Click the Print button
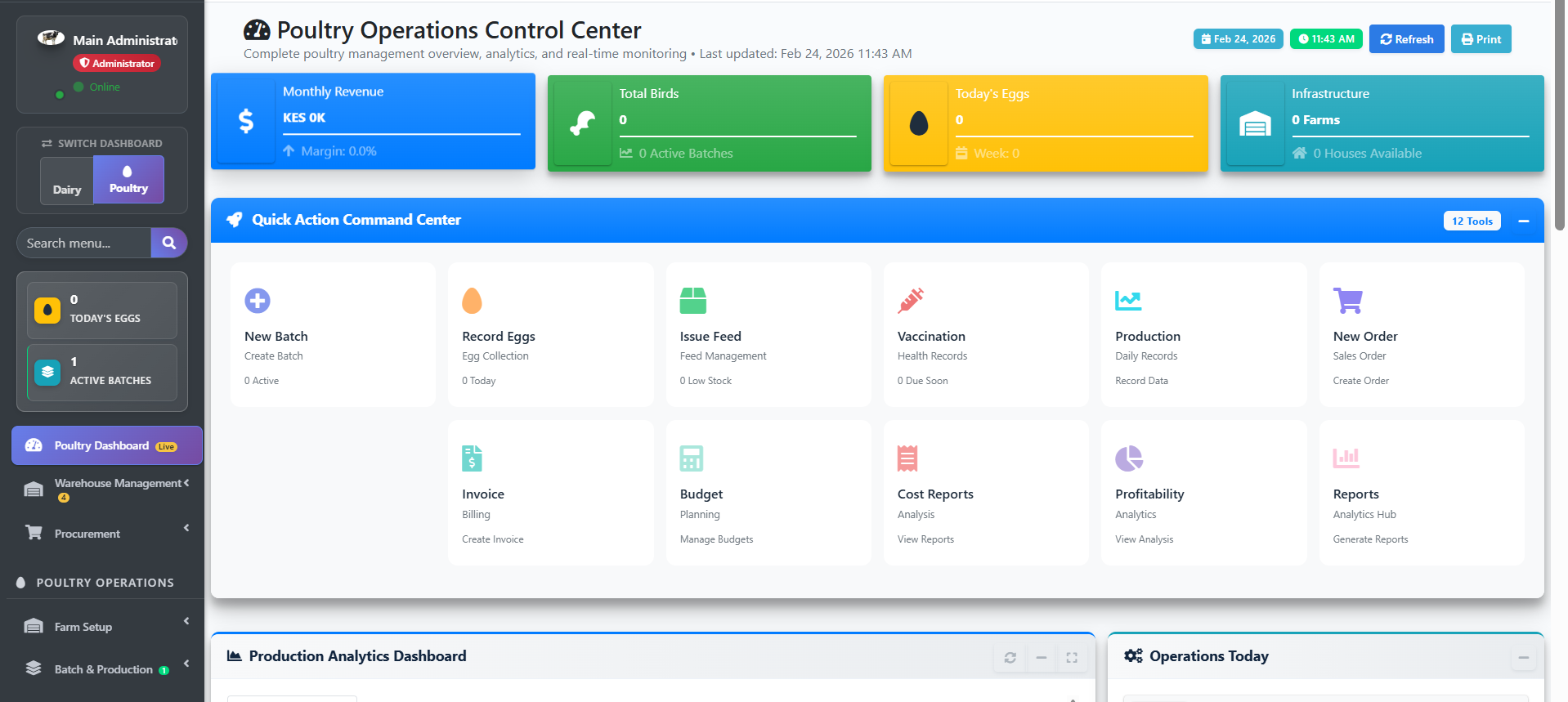 pyautogui.click(x=1481, y=39)
